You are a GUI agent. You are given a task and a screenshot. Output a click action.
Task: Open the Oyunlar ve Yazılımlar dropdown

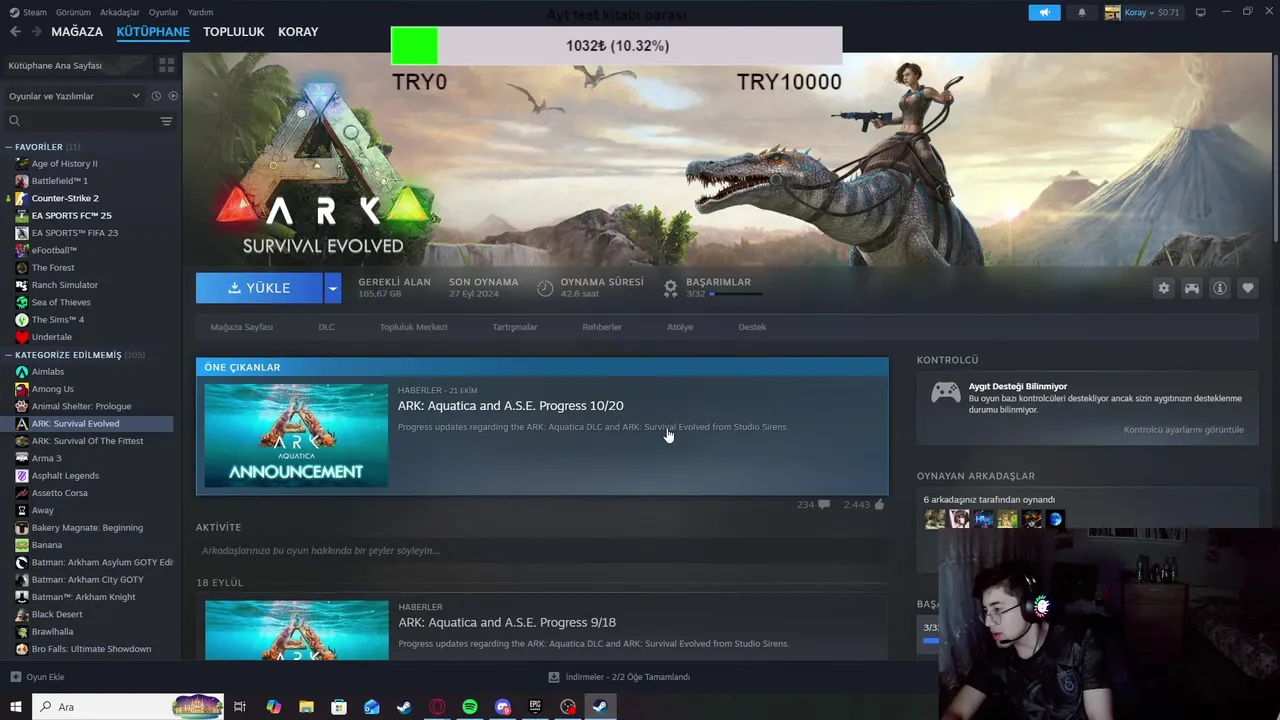point(75,96)
